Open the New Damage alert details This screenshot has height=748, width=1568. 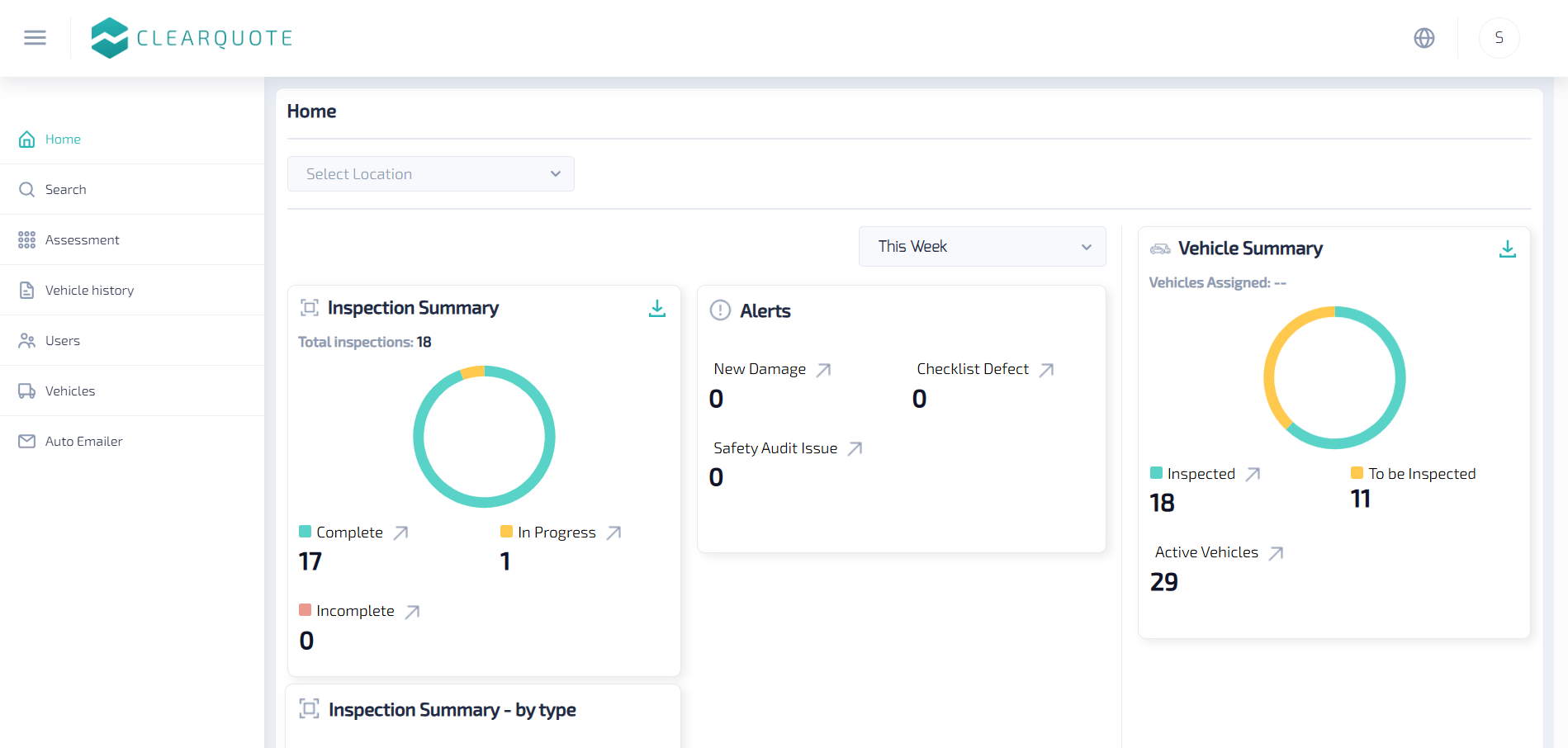pyautogui.click(x=825, y=369)
